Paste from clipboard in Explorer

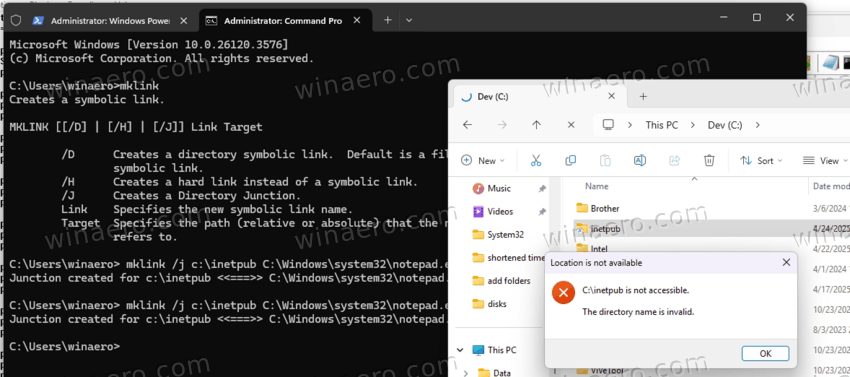coord(605,161)
